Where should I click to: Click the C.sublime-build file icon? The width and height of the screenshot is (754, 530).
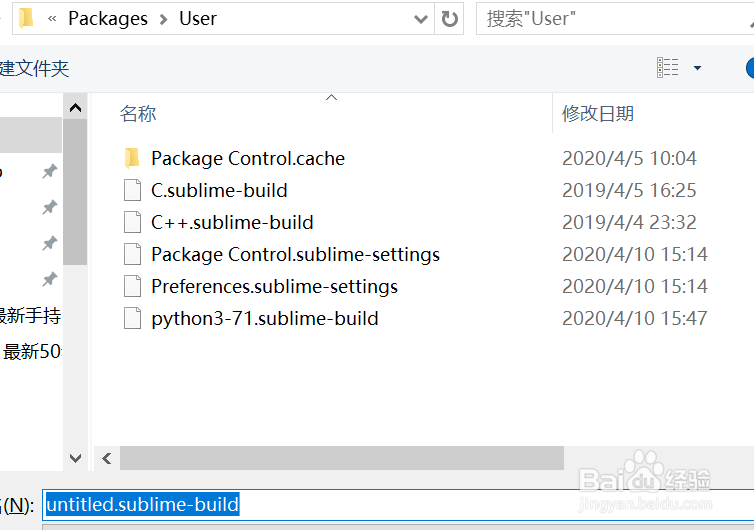click(x=131, y=190)
